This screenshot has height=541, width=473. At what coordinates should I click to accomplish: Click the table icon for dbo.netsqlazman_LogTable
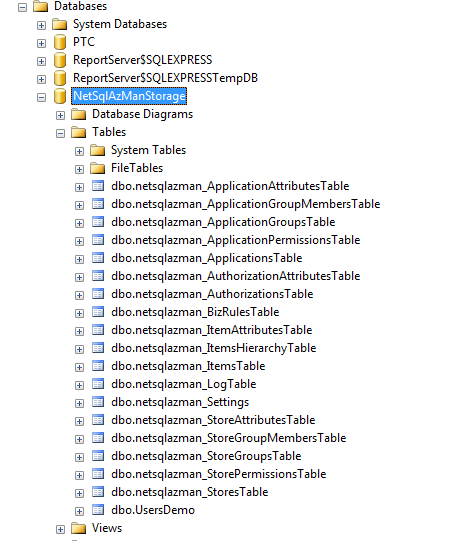click(x=98, y=384)
